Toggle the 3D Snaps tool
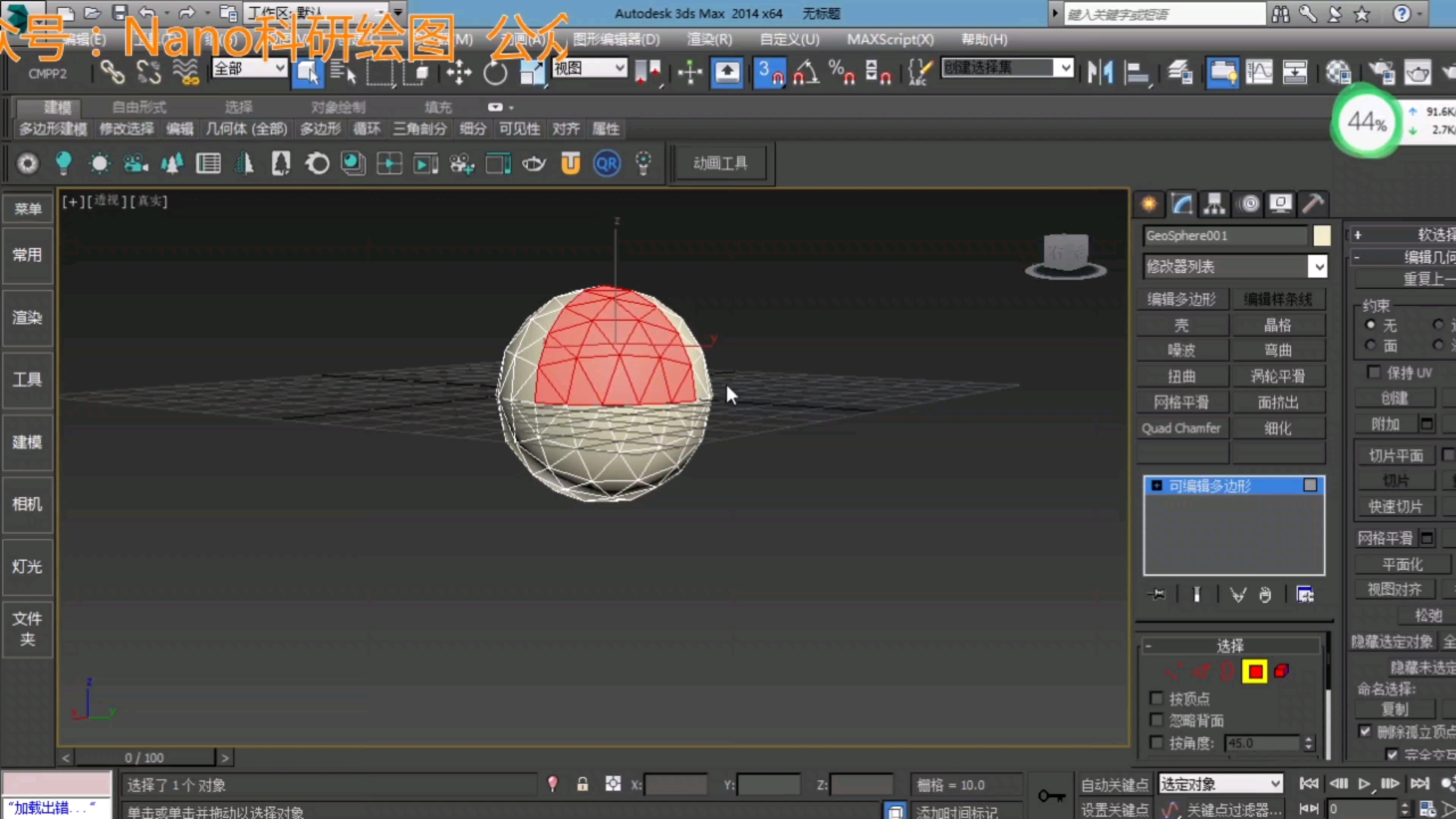The image size is (1456, 819). 769,72
